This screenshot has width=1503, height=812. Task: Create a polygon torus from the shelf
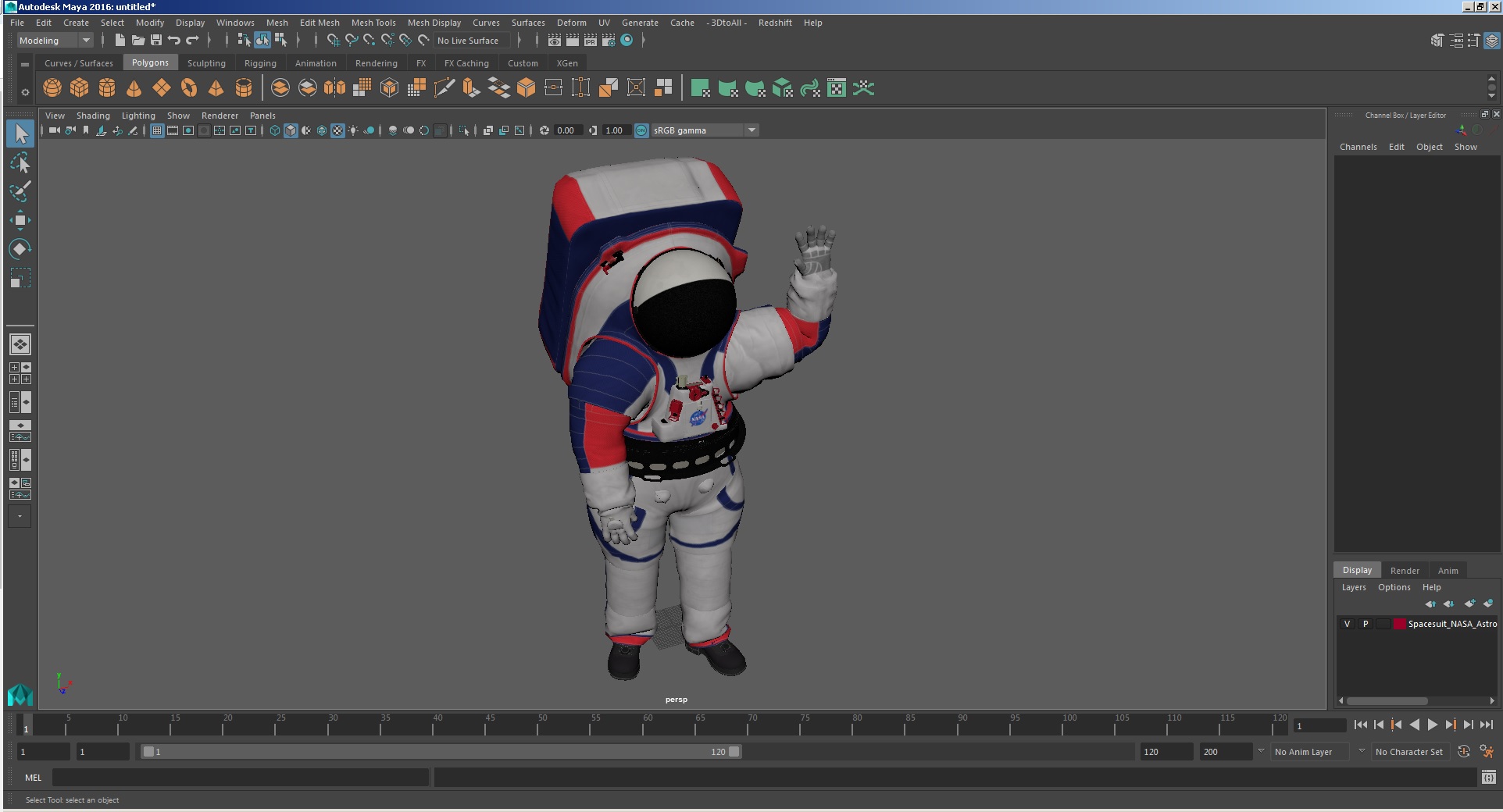[x=189, y=88]
